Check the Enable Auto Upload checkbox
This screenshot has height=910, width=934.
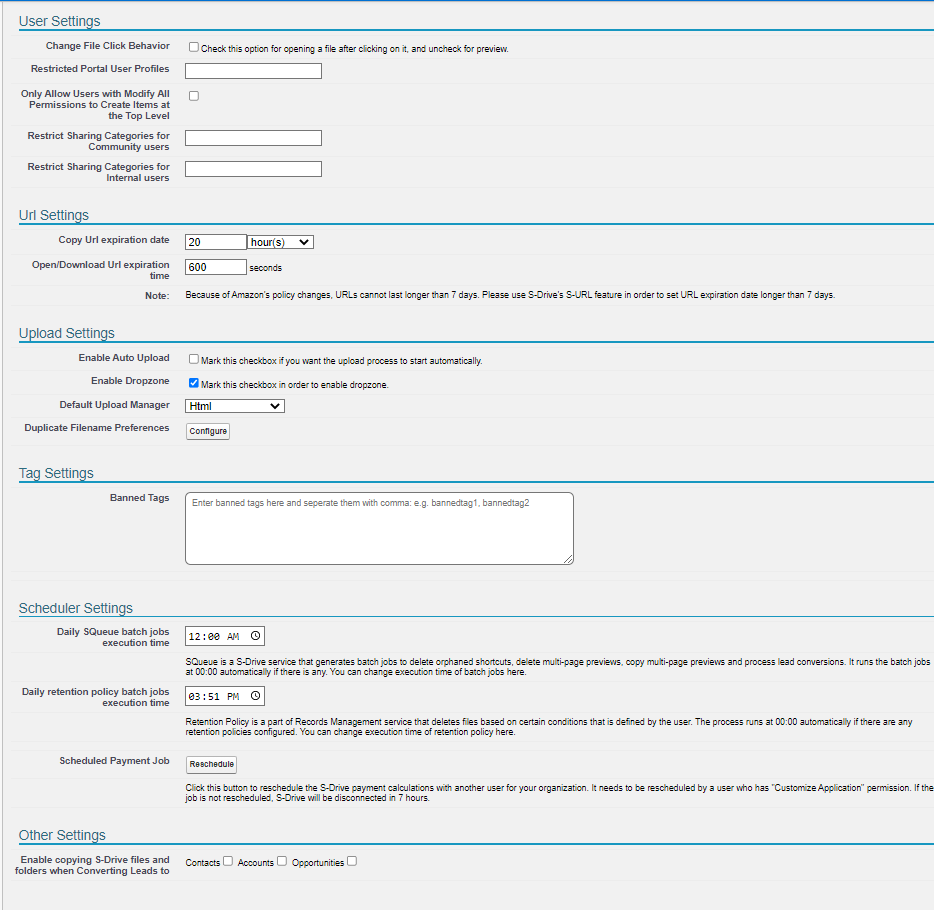point(194,359)
